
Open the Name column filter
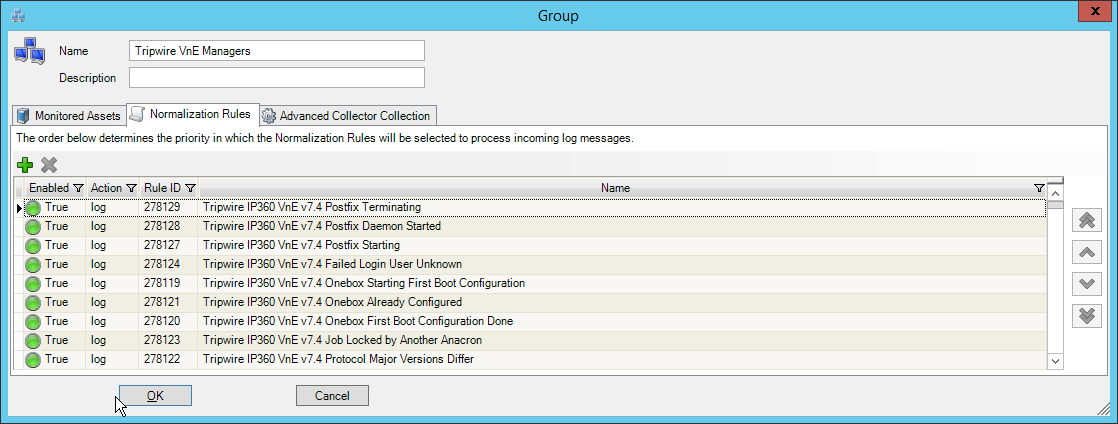[1039, 188]
